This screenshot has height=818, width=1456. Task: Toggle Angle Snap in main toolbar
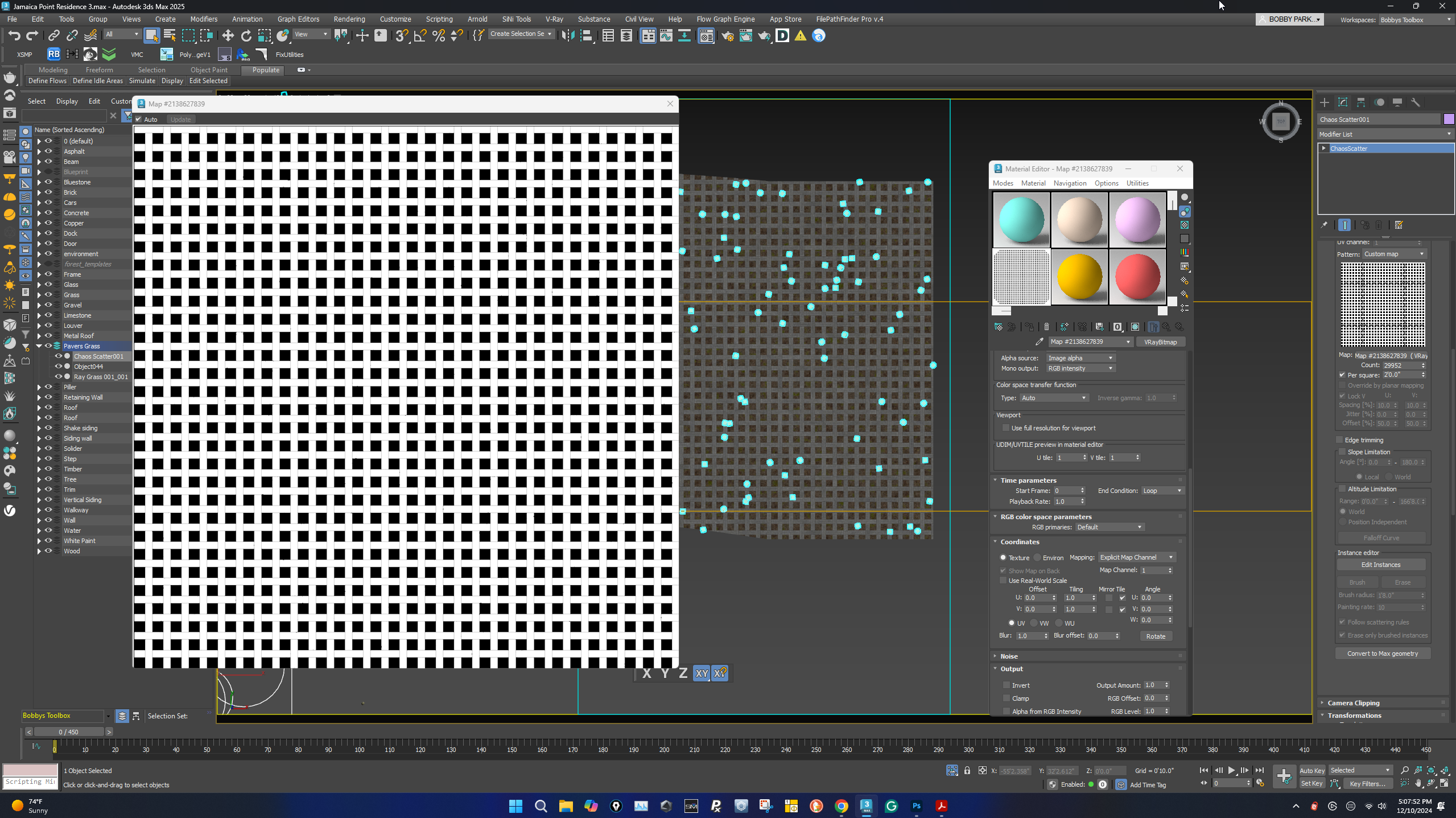click(x=420, y=36)
